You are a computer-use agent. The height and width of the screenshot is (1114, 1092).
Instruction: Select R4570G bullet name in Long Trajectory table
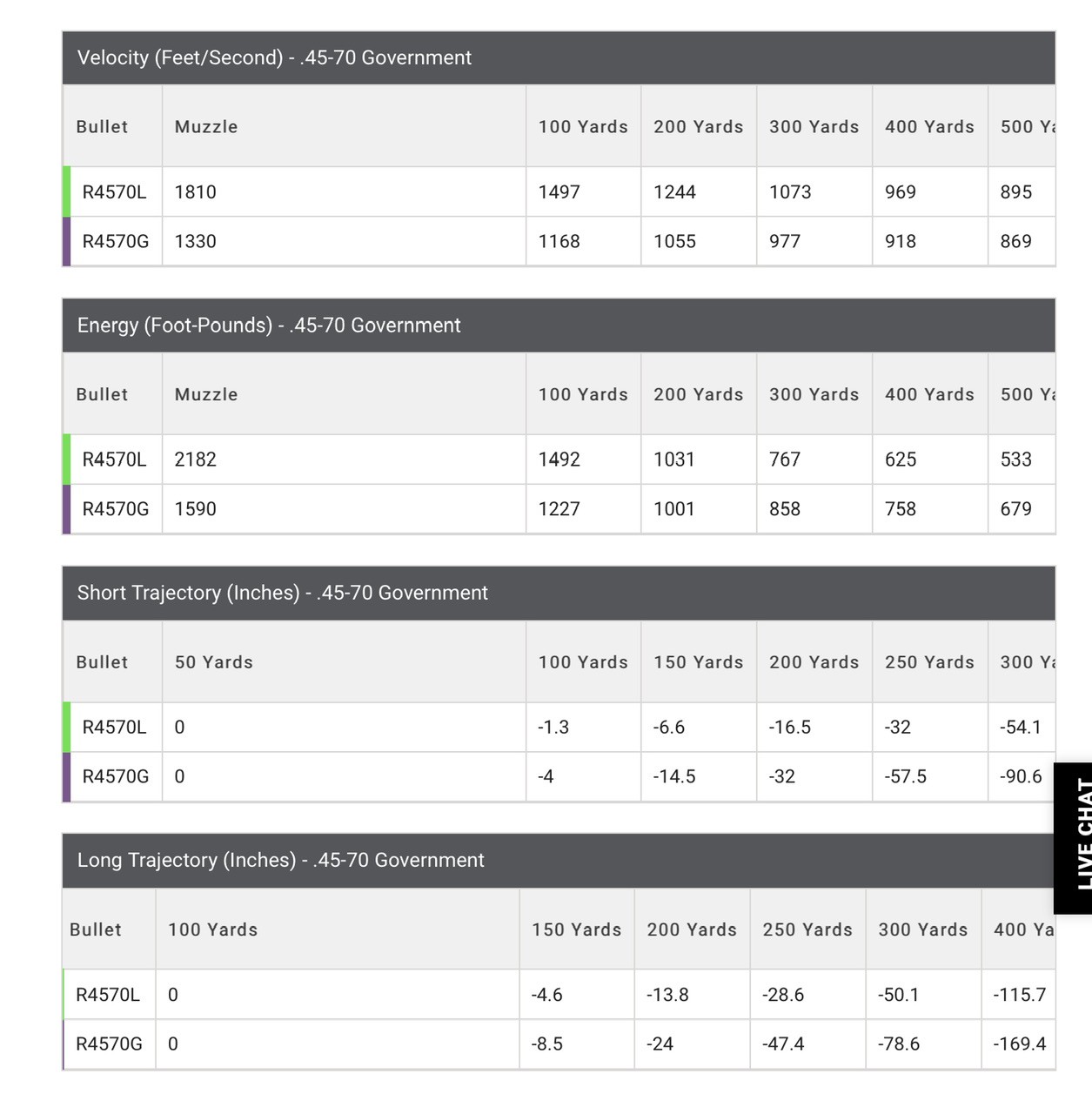pos(109,1044)
